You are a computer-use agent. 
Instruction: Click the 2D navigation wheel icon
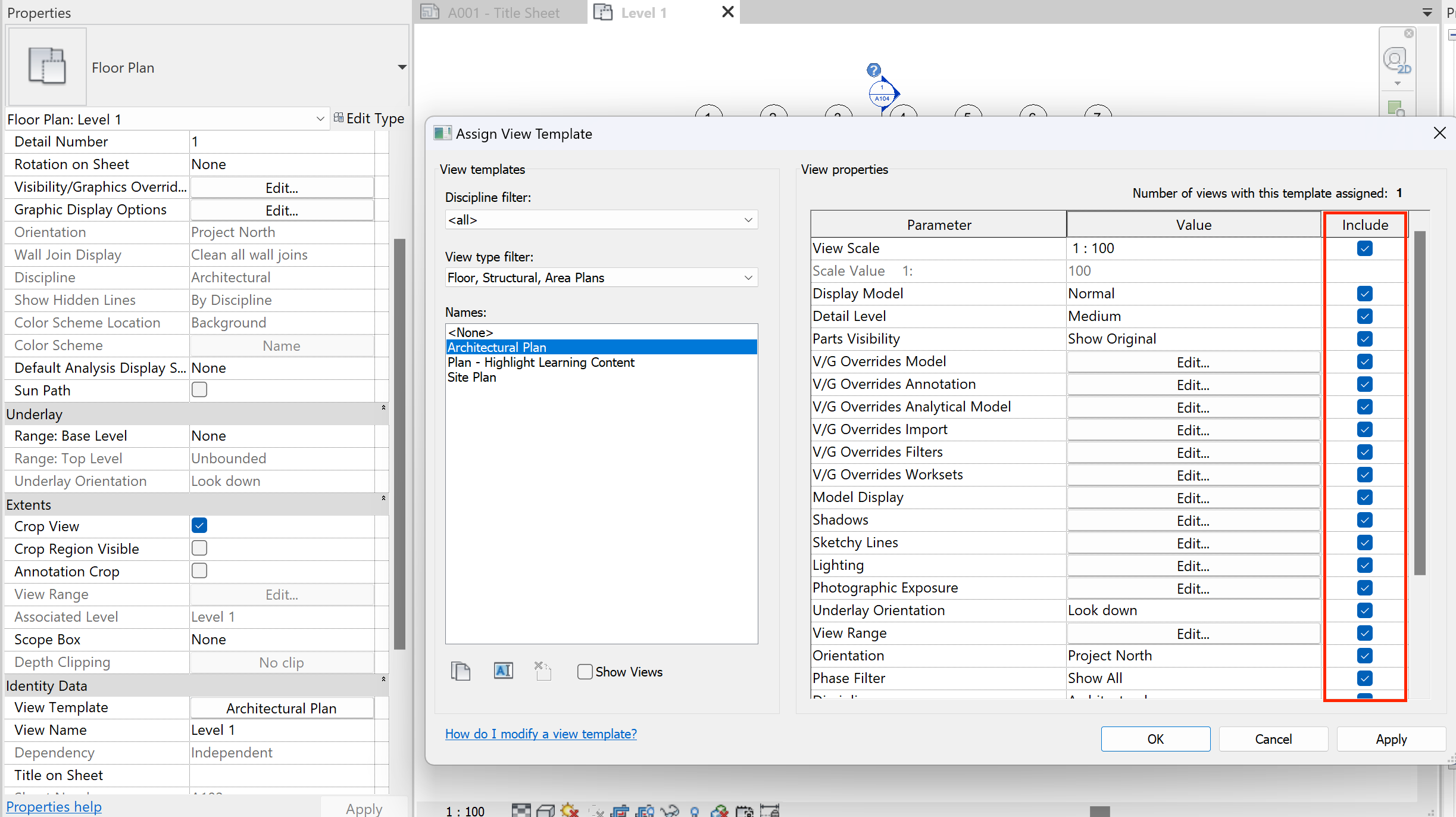point(1396,60)
